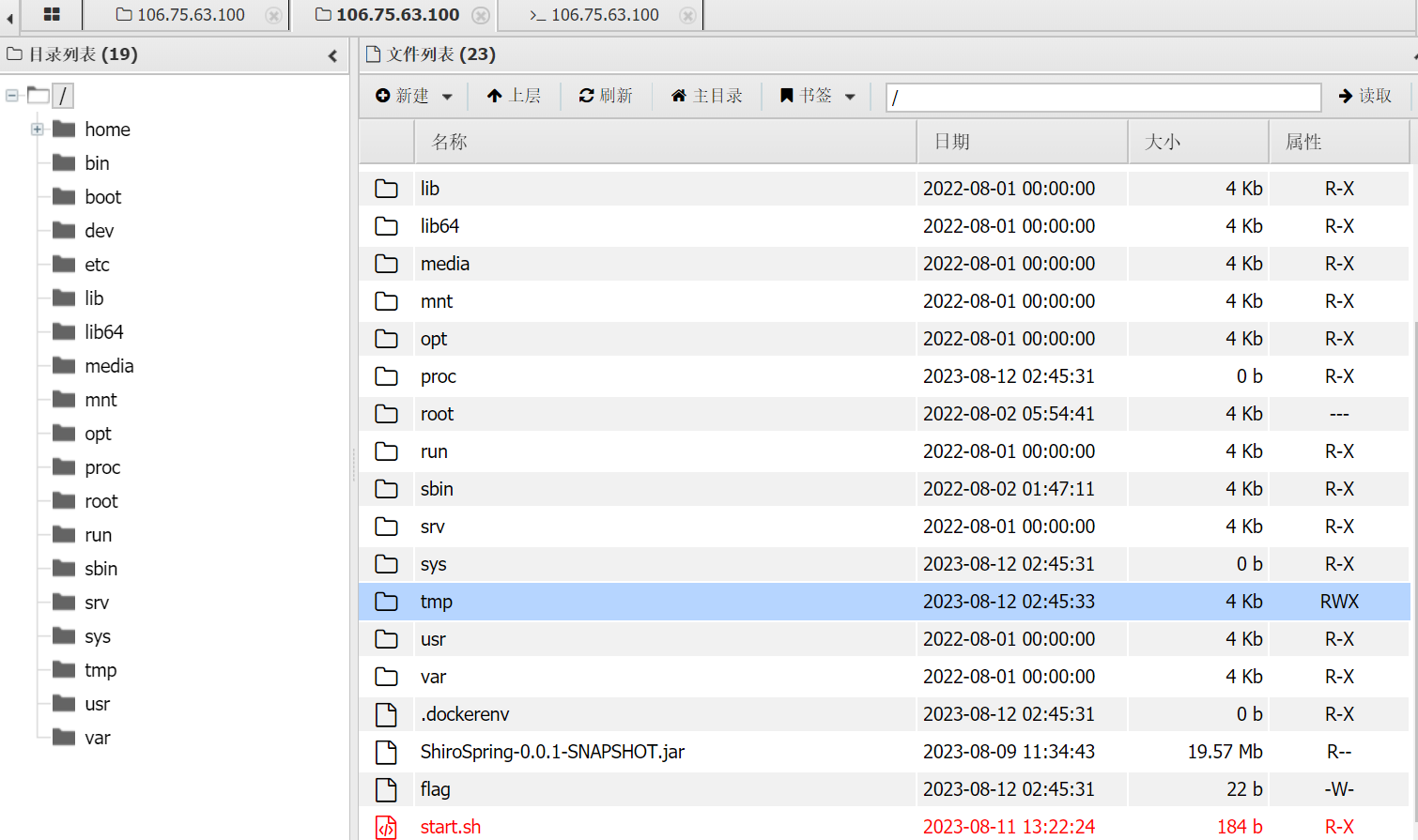Click the RWX attribute of tmp
The height and width of the screenshot is (840, 1418).
point(1339,602)
